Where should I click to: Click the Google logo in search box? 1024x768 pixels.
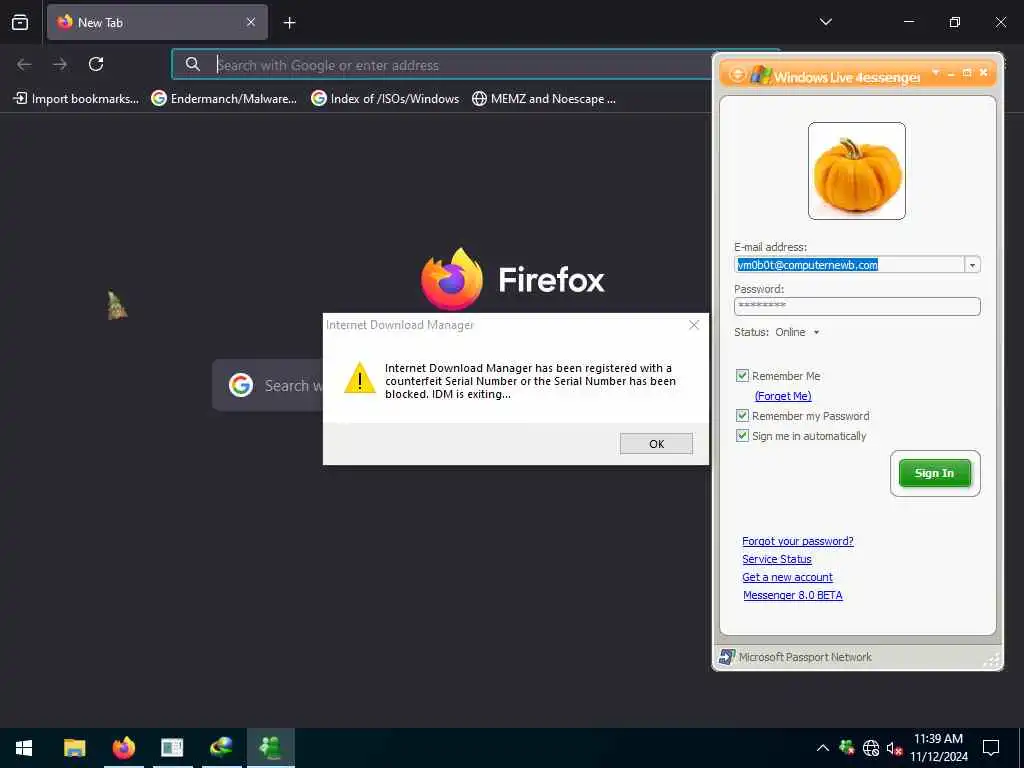(241, 385)
